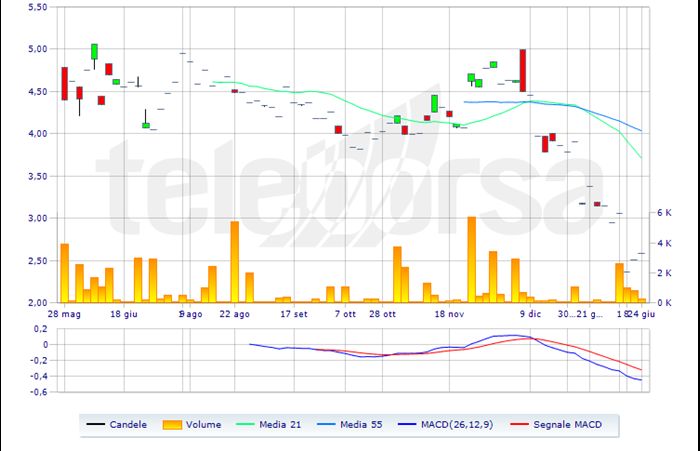Screen dimensions: 700x451
Task: Click the 4 K volume axis label
Action: 664,243
